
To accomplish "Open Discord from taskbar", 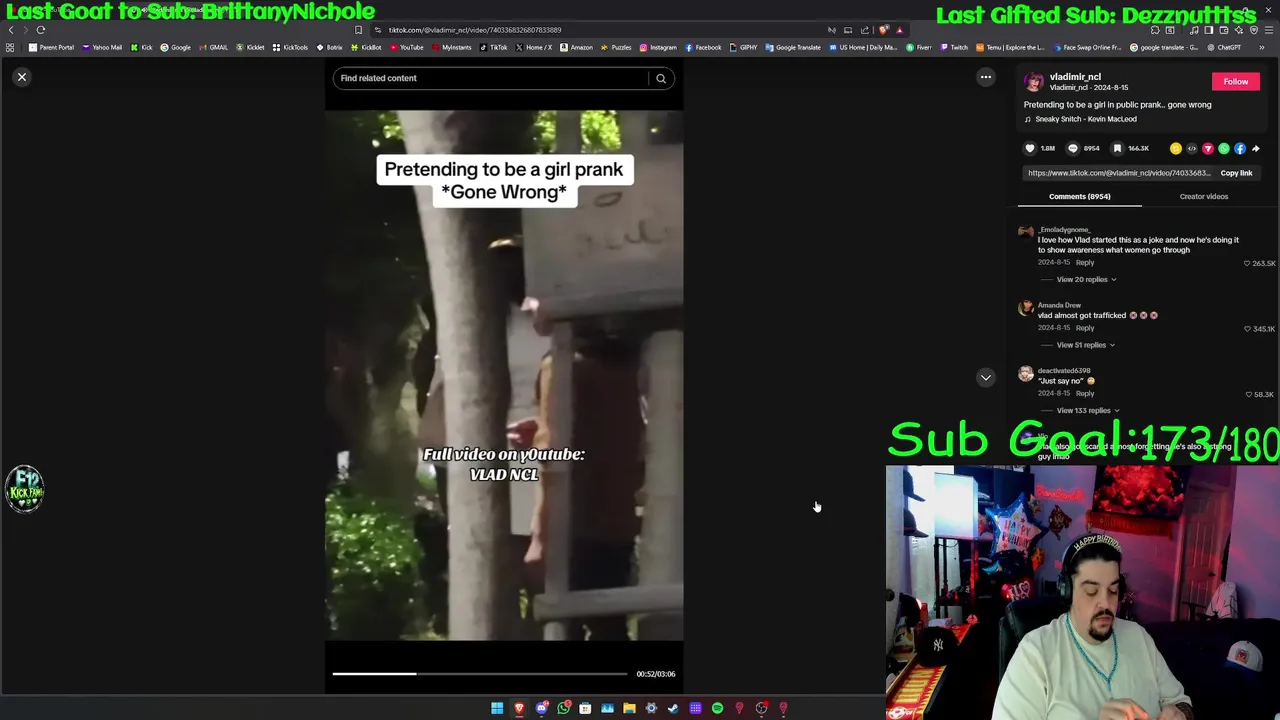I will click(x=541, y=708).
